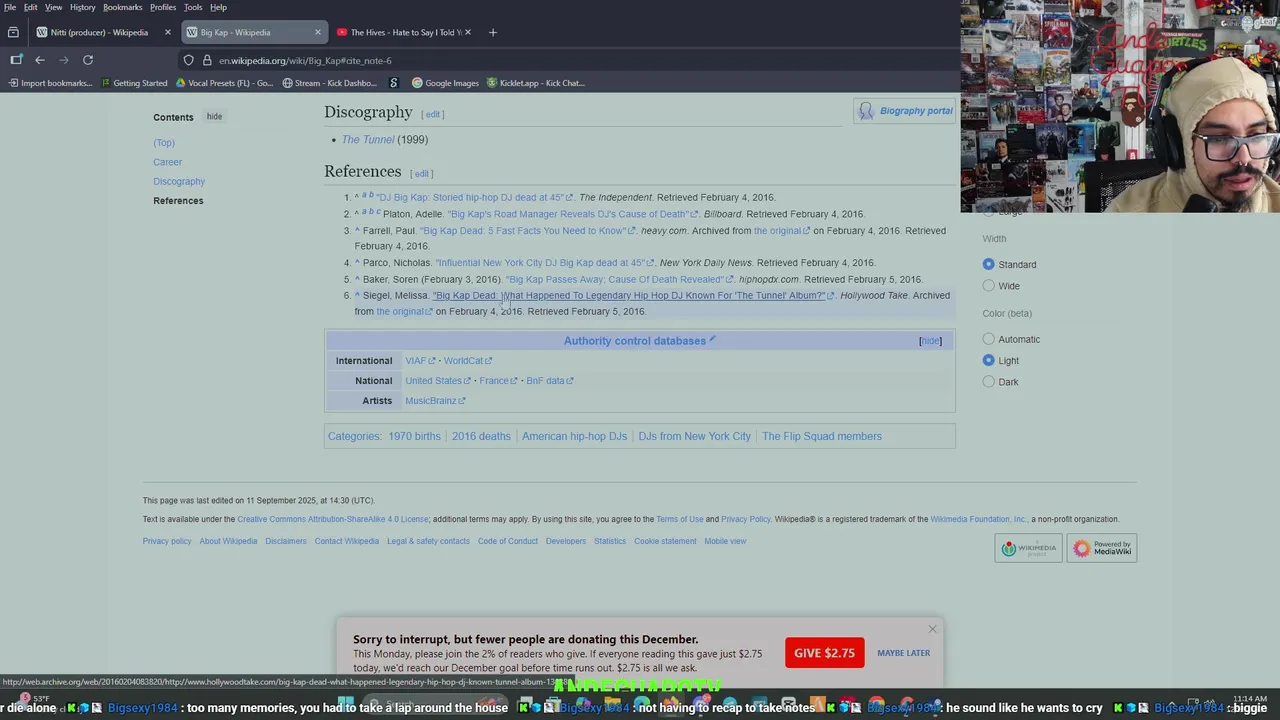Viewport: 1280px width, 720px height.
Task: Dismiss donation banner with X
Action: click(x=932, y=629)
